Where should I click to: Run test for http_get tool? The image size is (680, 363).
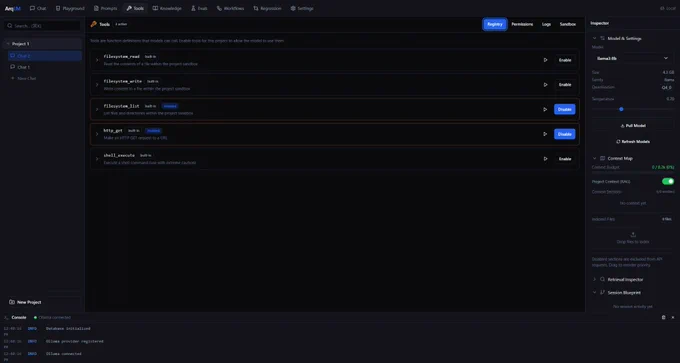click(x=545, y=134)
